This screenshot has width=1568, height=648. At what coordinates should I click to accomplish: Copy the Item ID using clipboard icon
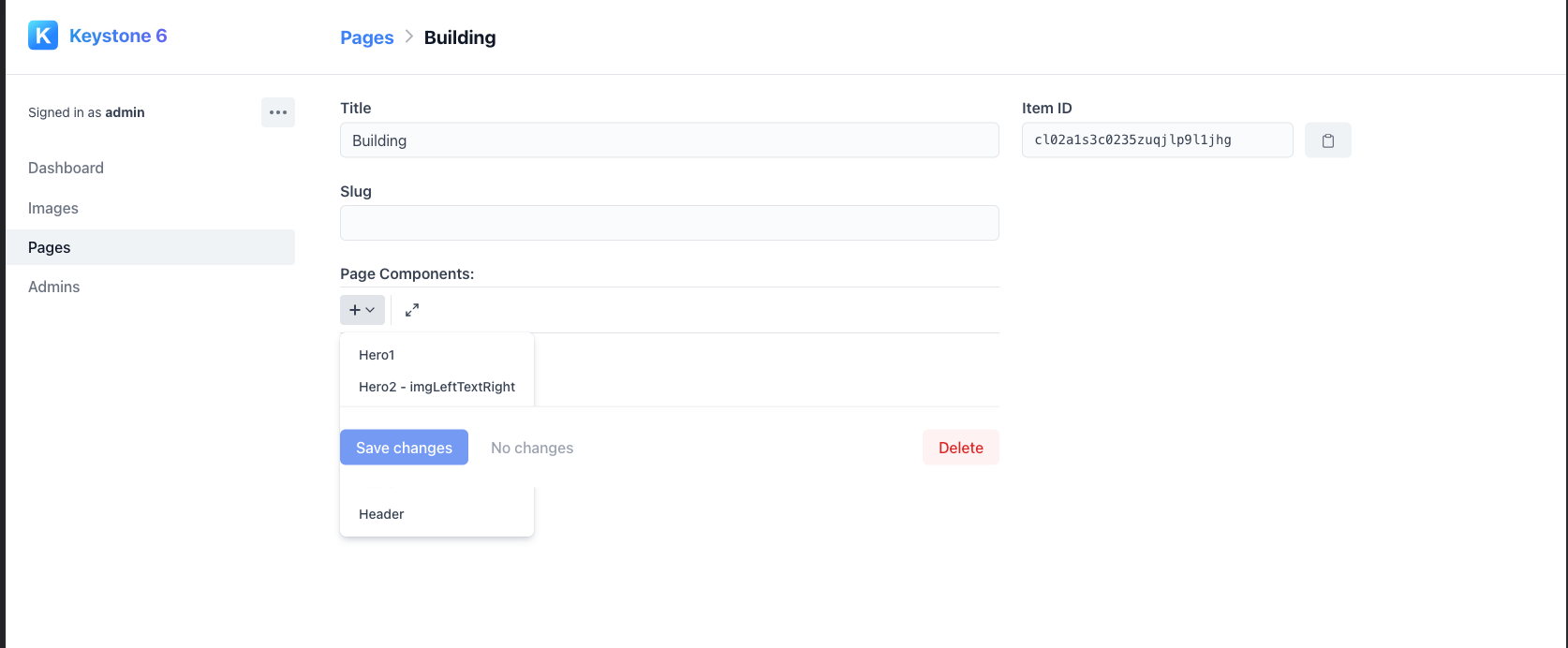pyautogui.click(x=1327, y=140)
